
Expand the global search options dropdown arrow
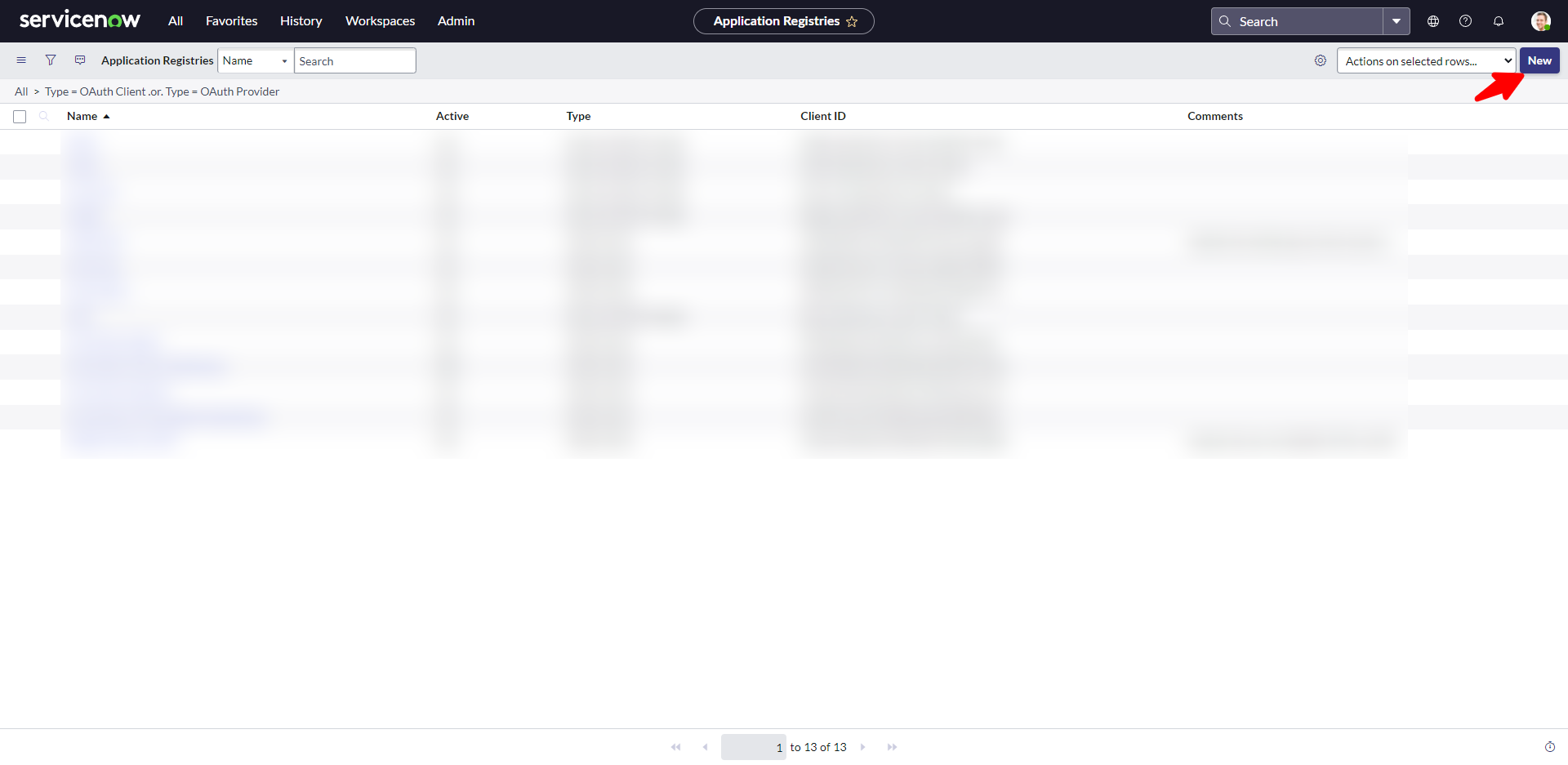point(1396,21)
